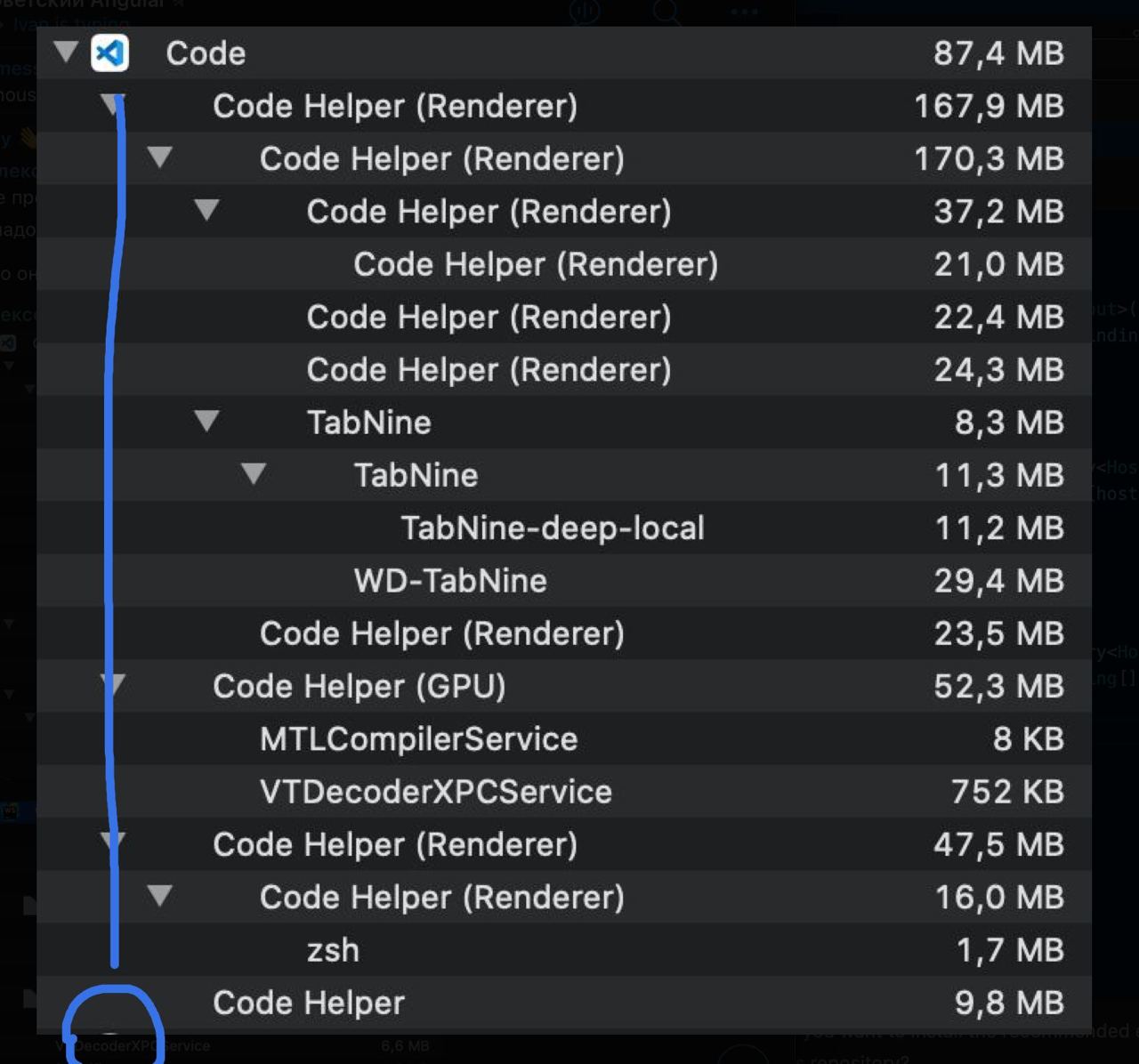1139x1064 pixels.
Task: Click the 29,4 MB memory value
Action: [x=998, y=581]
